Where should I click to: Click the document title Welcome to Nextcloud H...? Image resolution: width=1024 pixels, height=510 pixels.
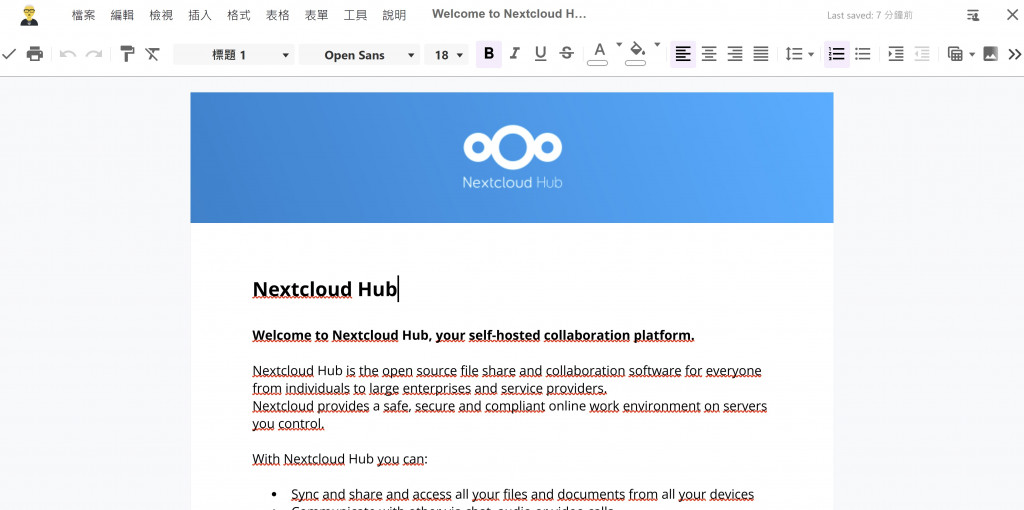point(509,14)
